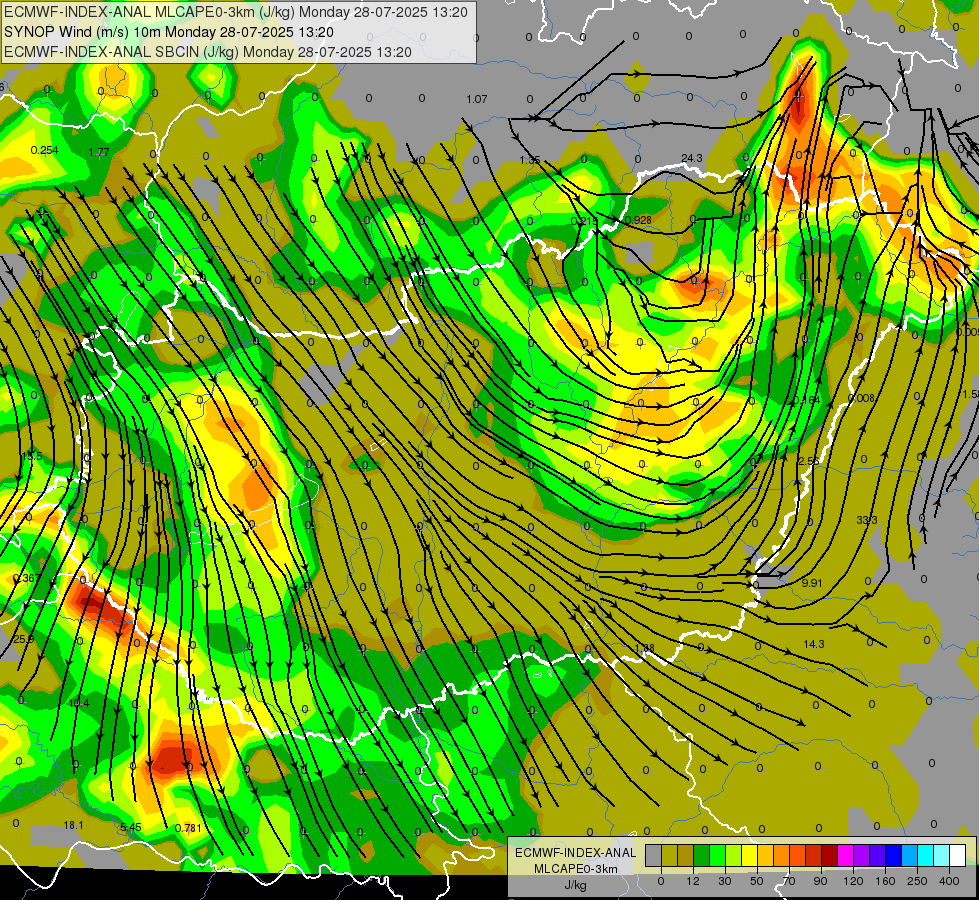
Task: Click the 30 legend tick label
Action: (x=725, y=881)
